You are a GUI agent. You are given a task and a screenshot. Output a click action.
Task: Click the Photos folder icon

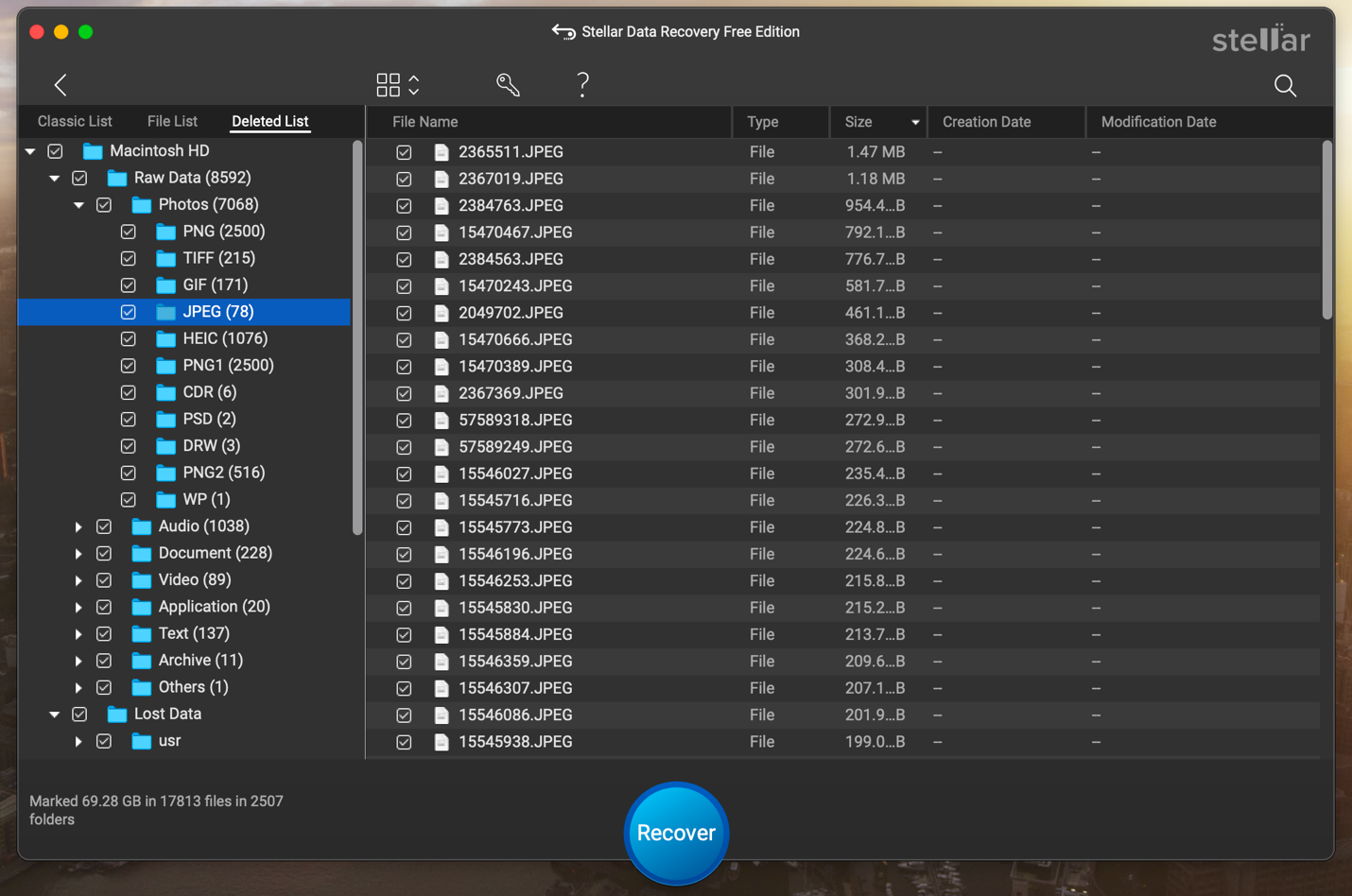pyautogui.click(x=142, y=205)
